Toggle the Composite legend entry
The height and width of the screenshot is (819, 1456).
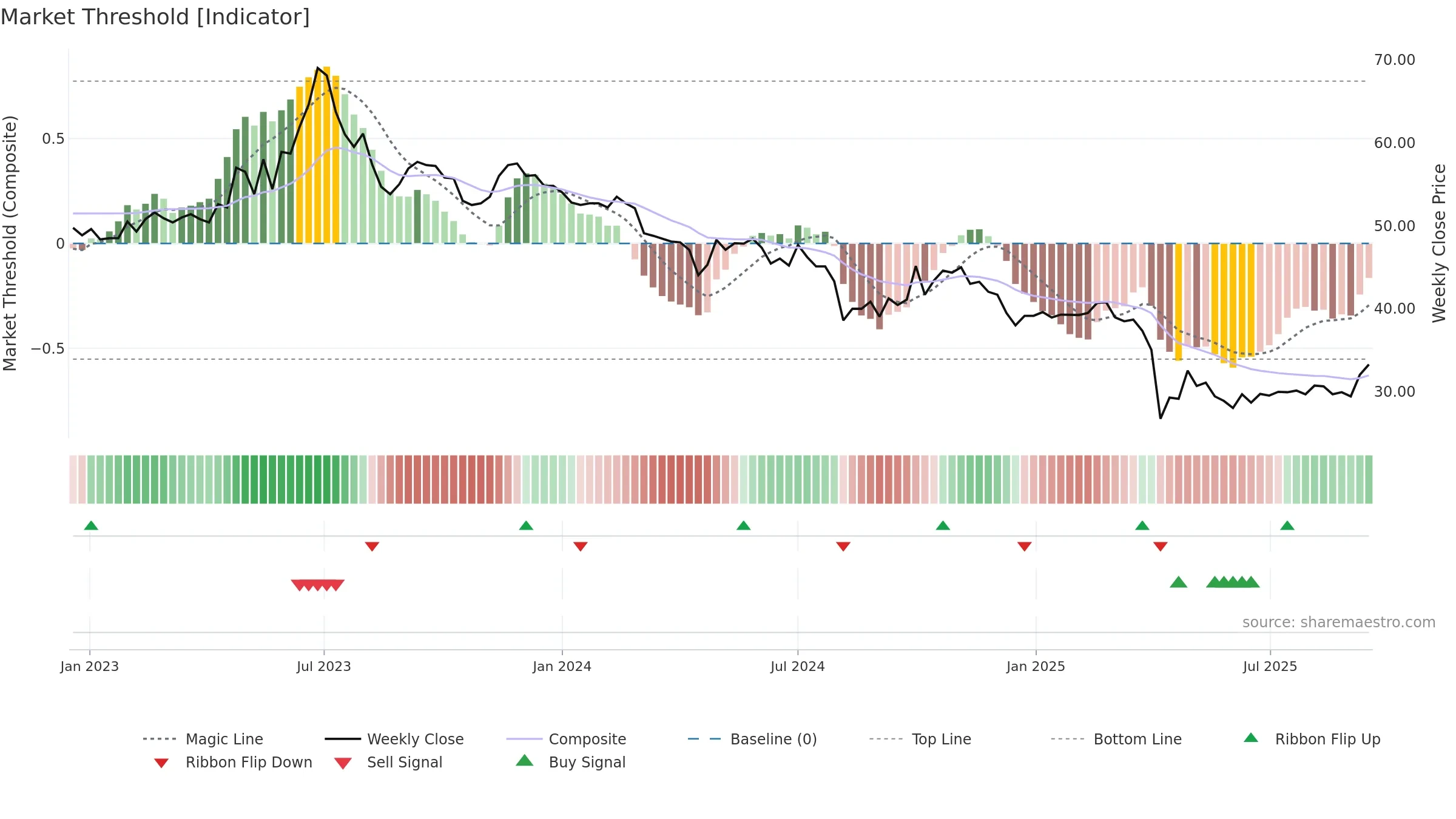[566, 739]
